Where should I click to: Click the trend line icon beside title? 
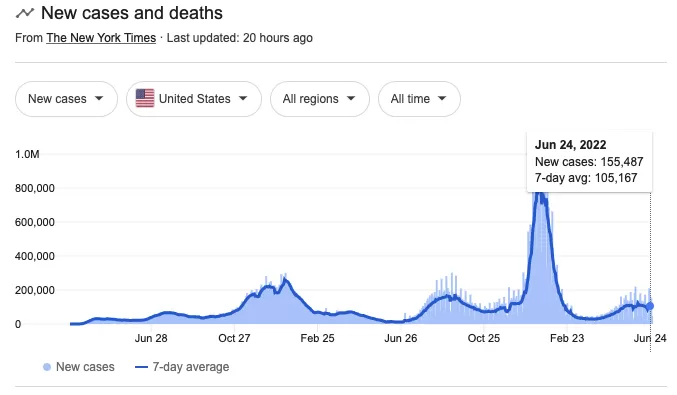(x=25, y=13)
